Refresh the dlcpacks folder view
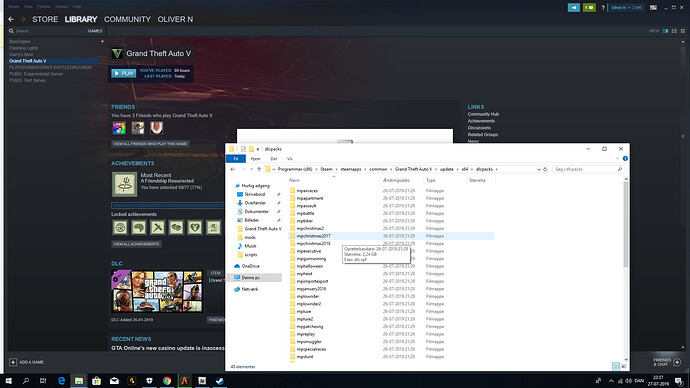Image resolution: width=690 pixels, height=388 pixels. coord(545,169)
